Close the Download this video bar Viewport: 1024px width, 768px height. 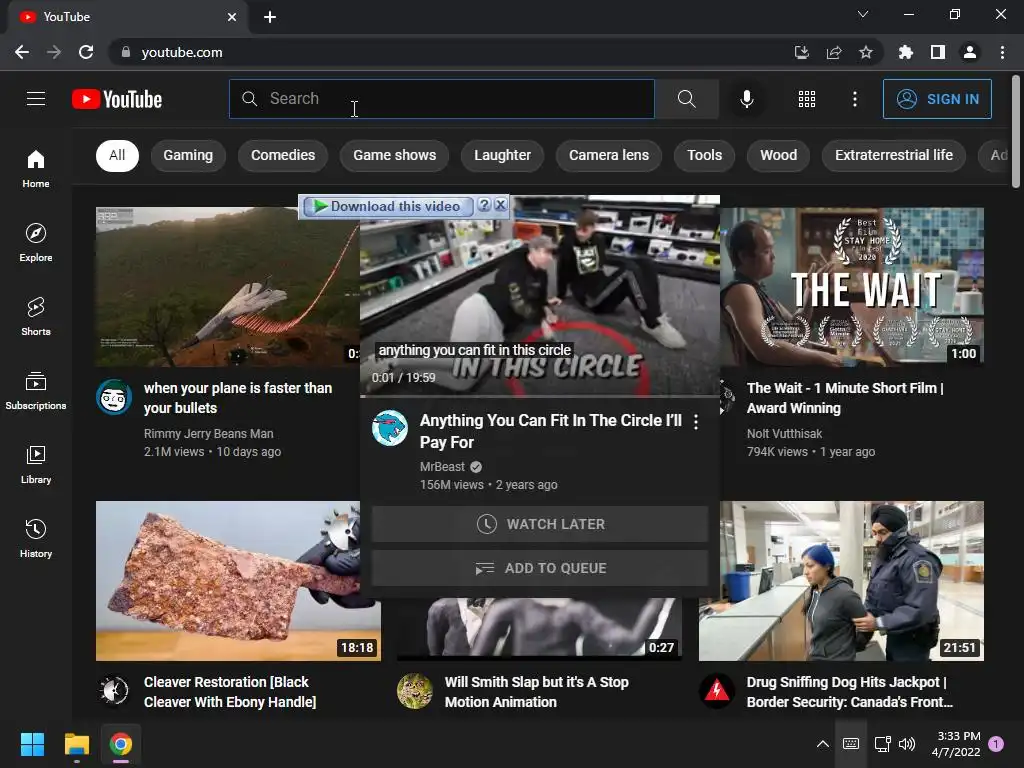[x=501, y=205]
